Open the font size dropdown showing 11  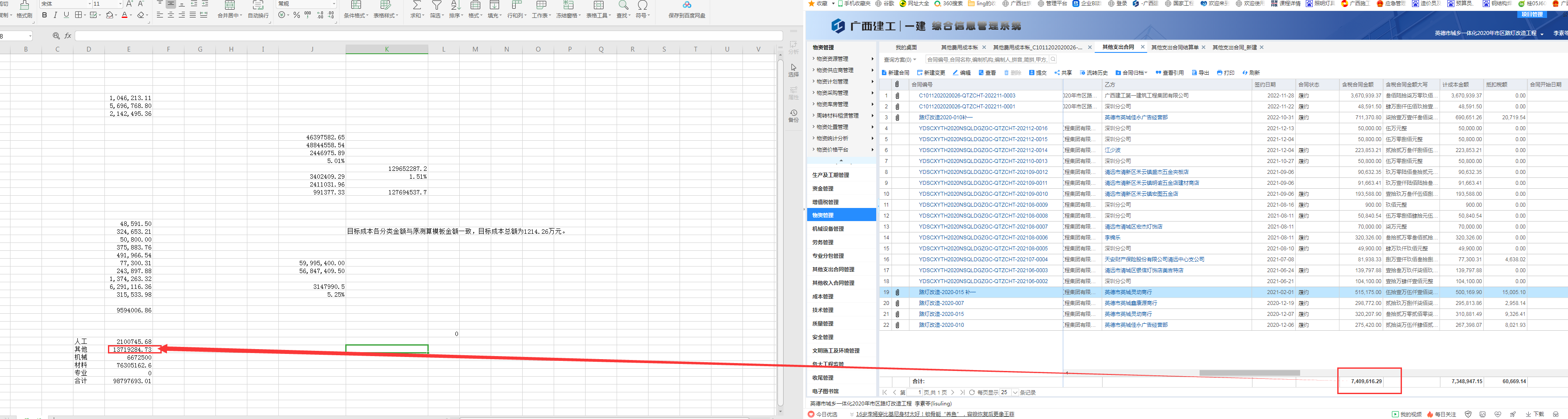point(121,3)
